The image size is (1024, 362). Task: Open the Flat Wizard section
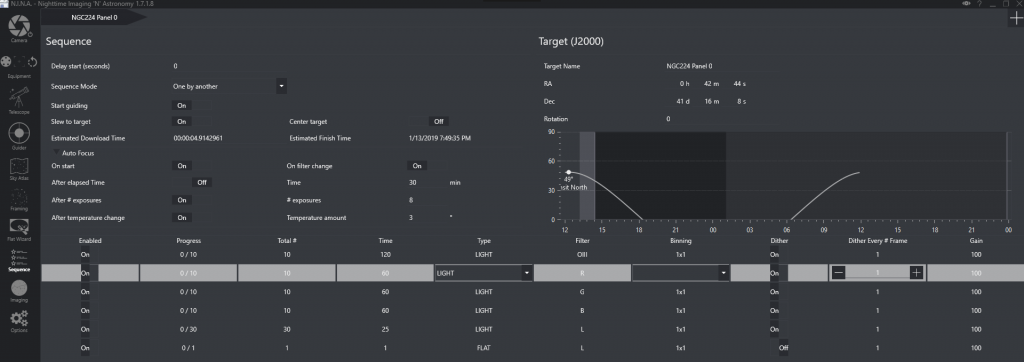tap(19, 230)
